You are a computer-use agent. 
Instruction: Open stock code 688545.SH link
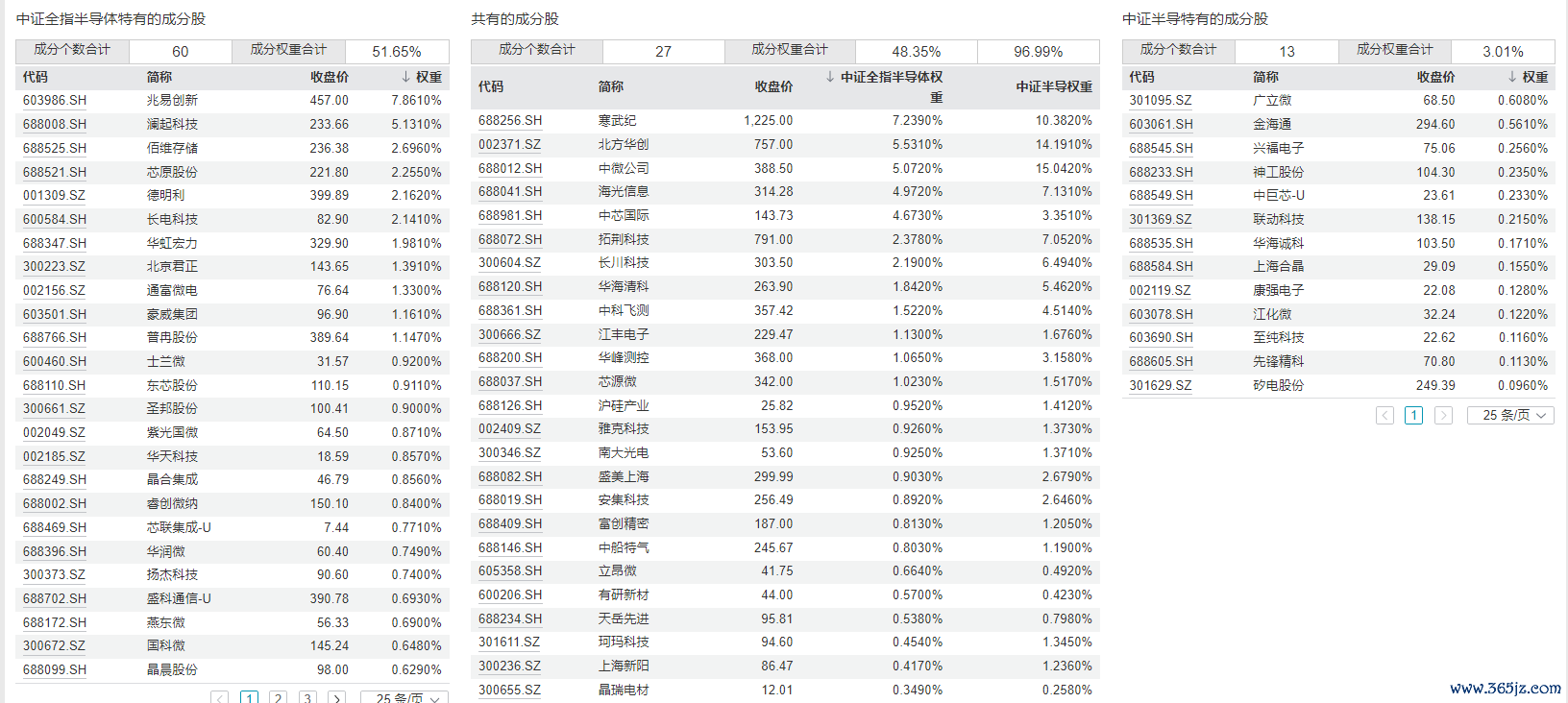pos(1161,149)
